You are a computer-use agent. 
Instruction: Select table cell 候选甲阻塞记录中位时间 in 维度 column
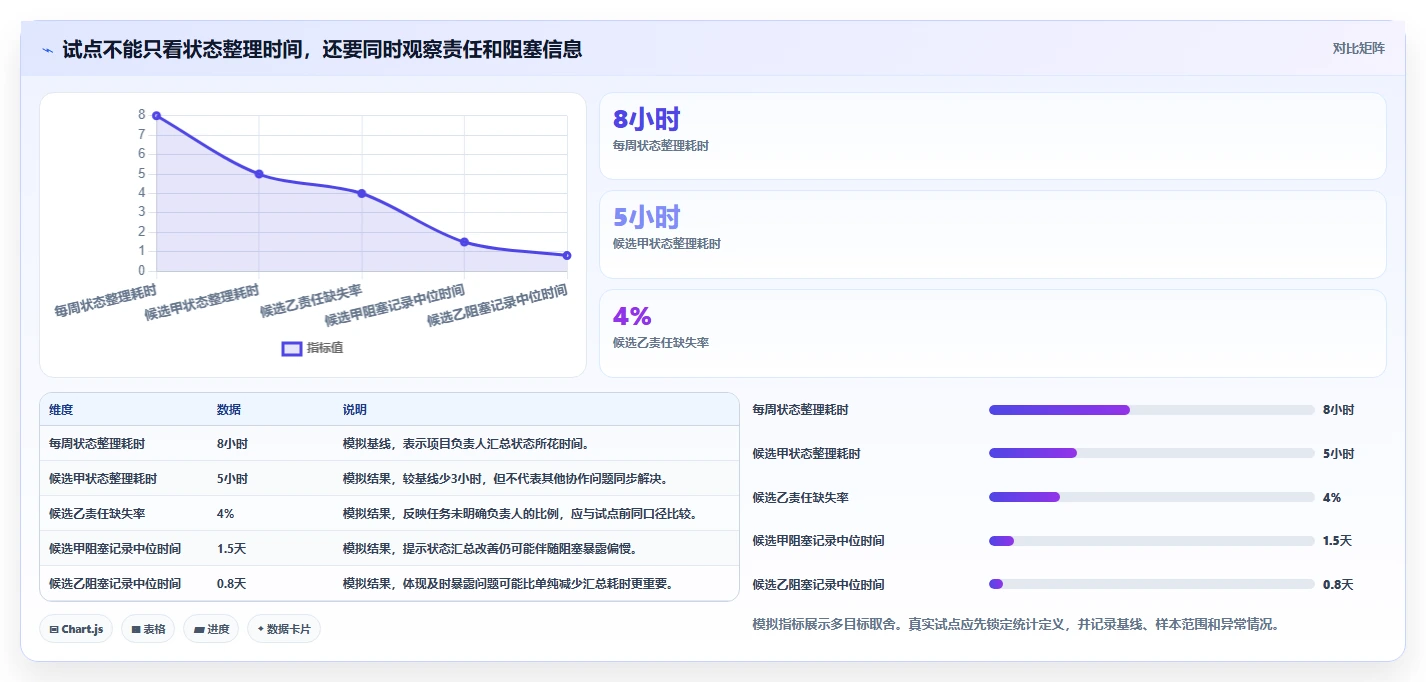point(115,549)
